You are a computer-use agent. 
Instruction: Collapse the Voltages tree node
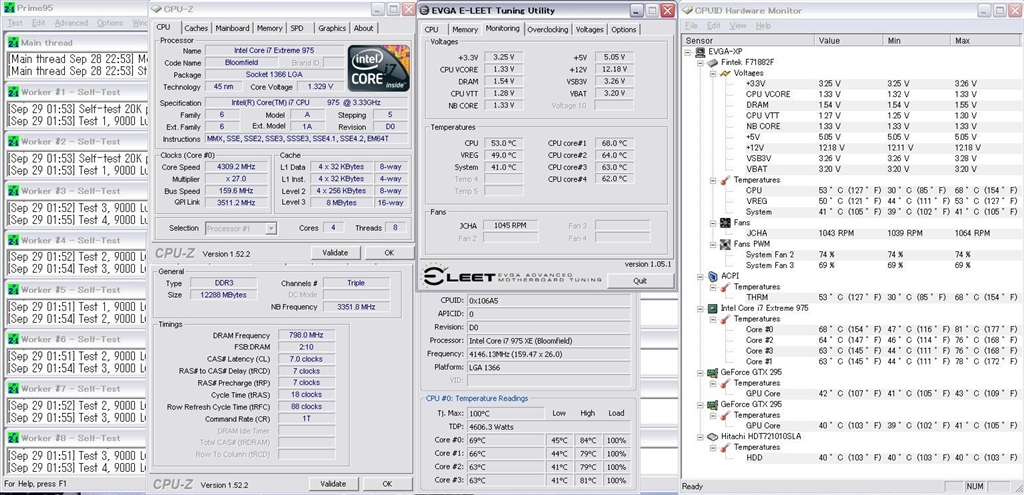pos(711,73)
